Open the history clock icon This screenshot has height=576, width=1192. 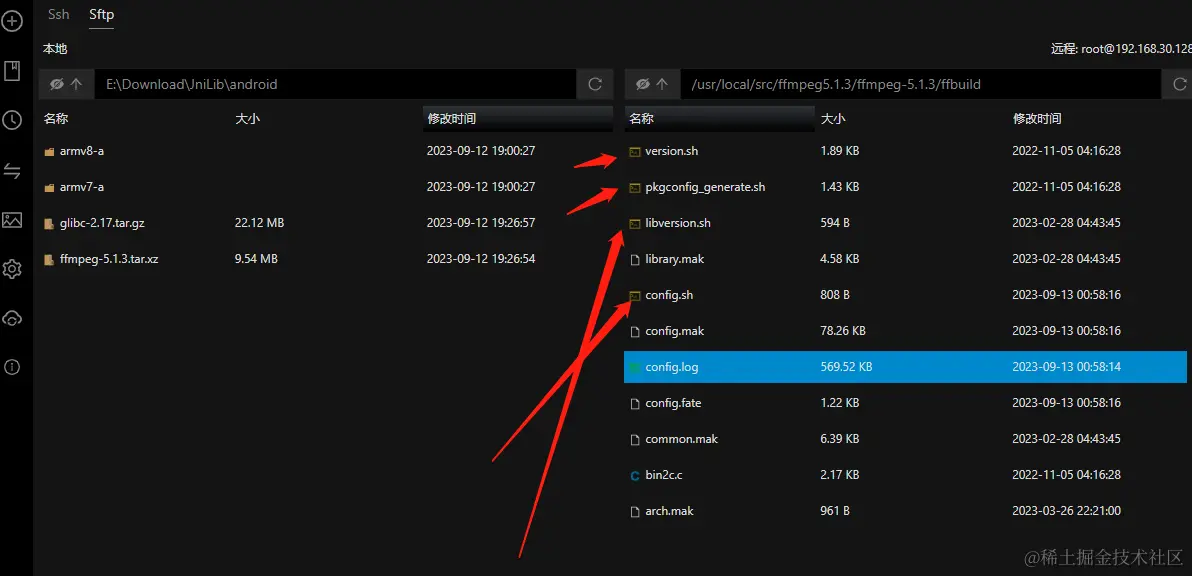(11, 120)
